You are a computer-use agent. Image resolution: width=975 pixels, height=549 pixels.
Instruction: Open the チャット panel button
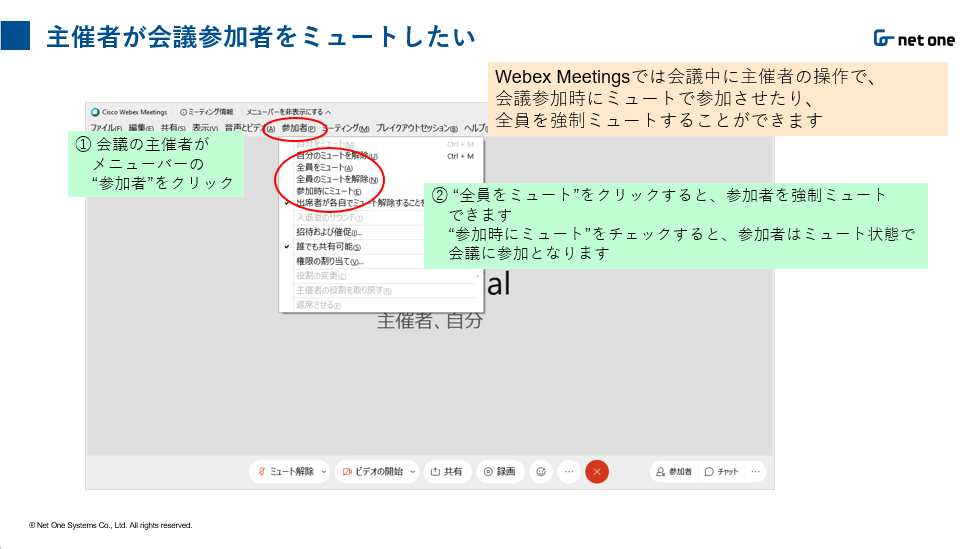click(x=722, y=472)
